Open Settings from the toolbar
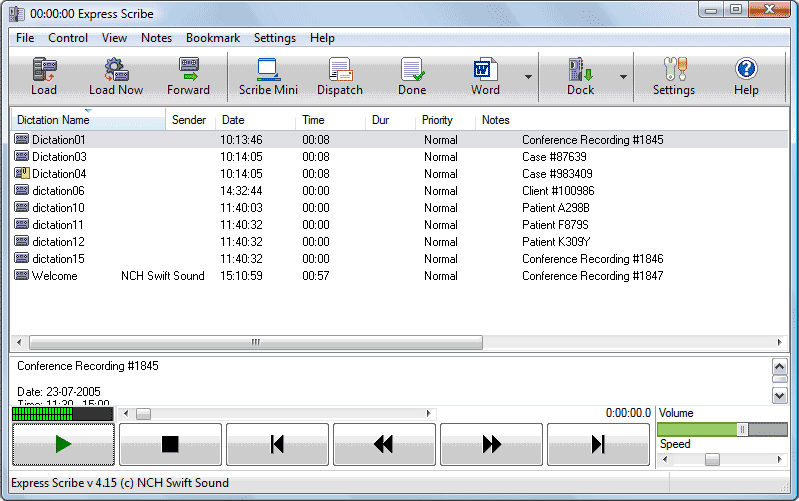The width and height of the screenshot is (799, 501). (674, 77)
